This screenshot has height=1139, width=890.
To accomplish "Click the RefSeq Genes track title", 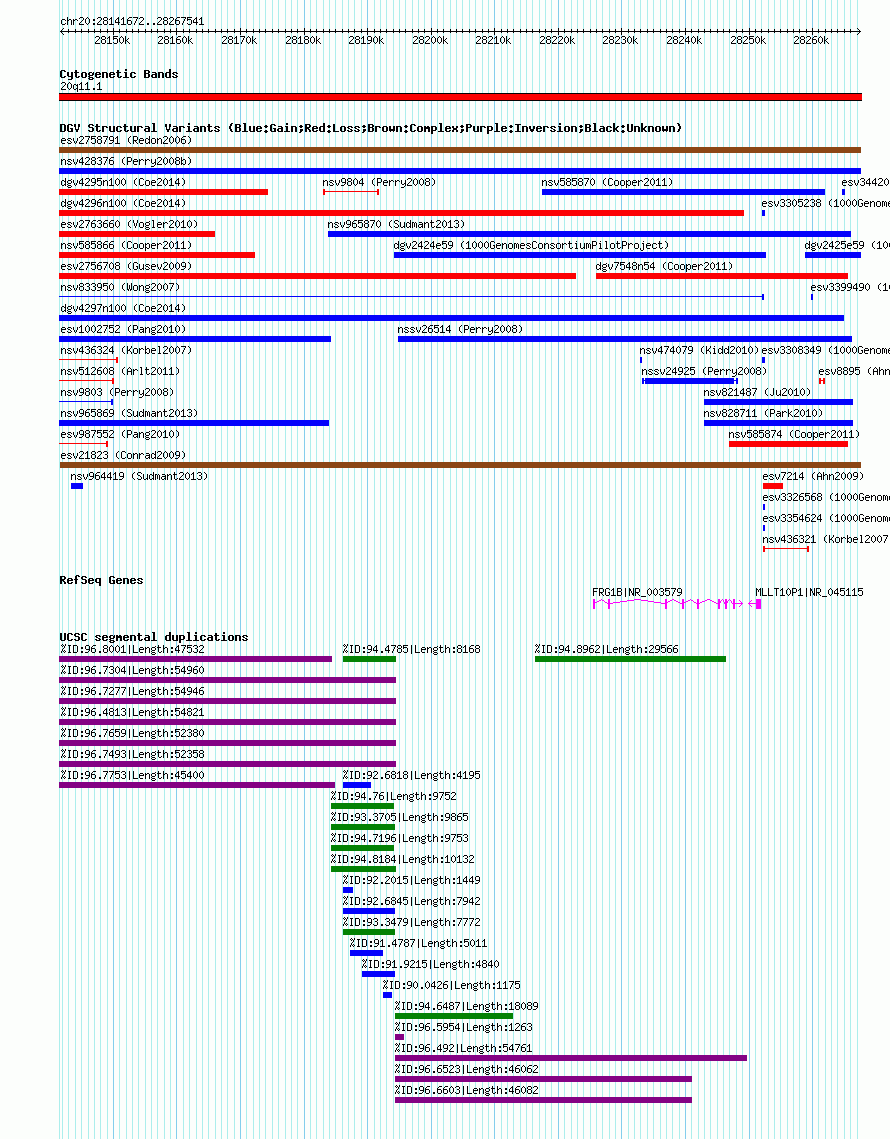I will click(x=101, y=580).
